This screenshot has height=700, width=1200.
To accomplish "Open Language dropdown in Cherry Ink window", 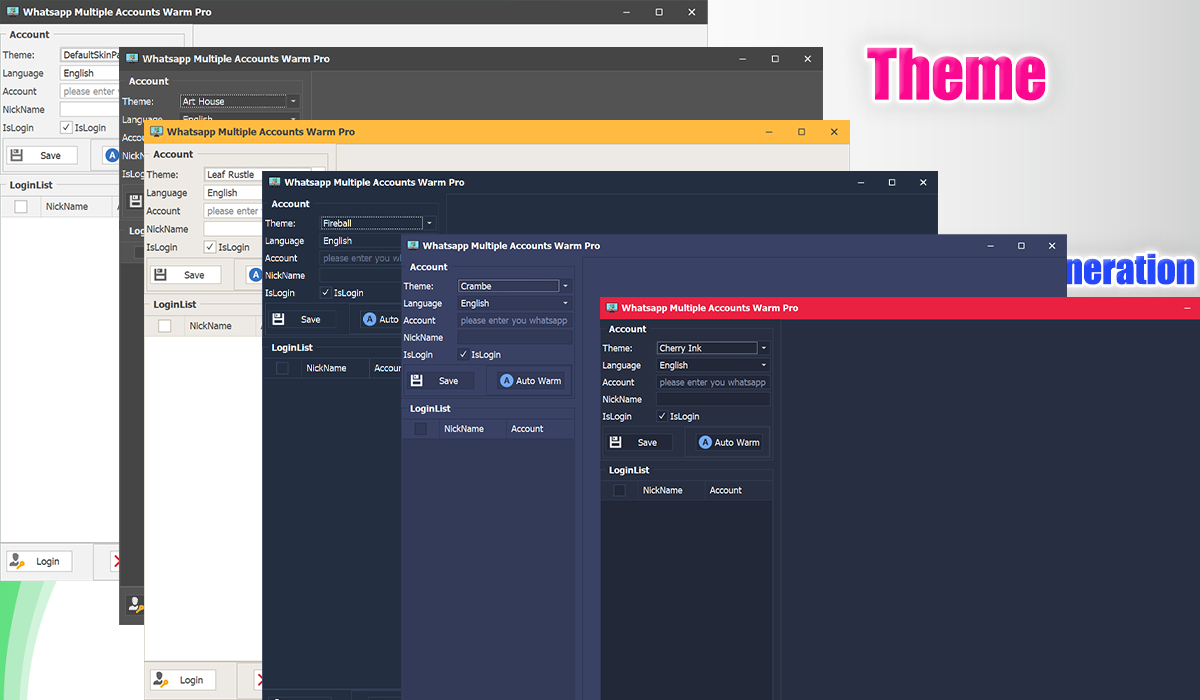I will click(x=713, y=365).
